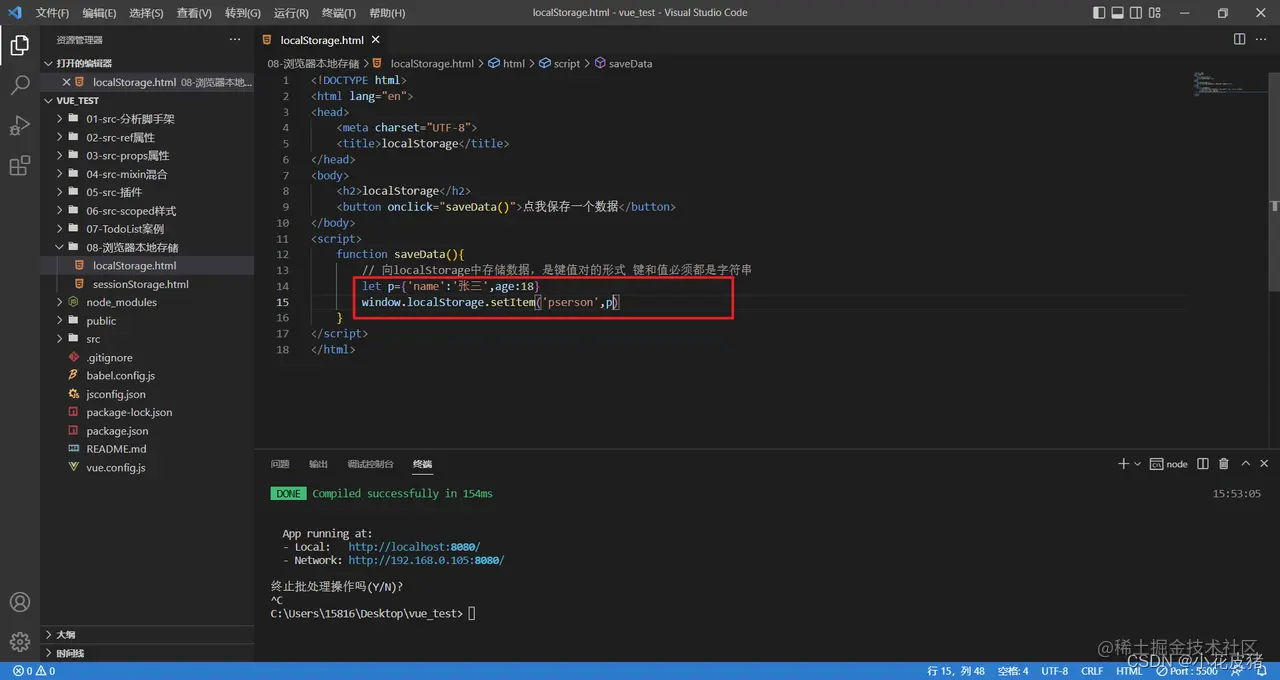Screen dimensions: 1280x680
Task: Toggle the primary side bar
Action: point(1100,13)
